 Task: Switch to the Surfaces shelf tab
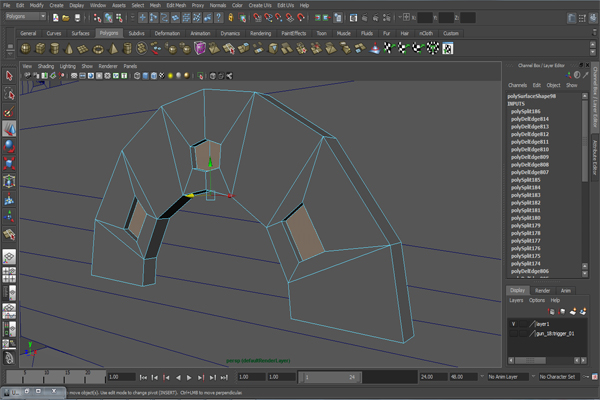coord(80,33)
